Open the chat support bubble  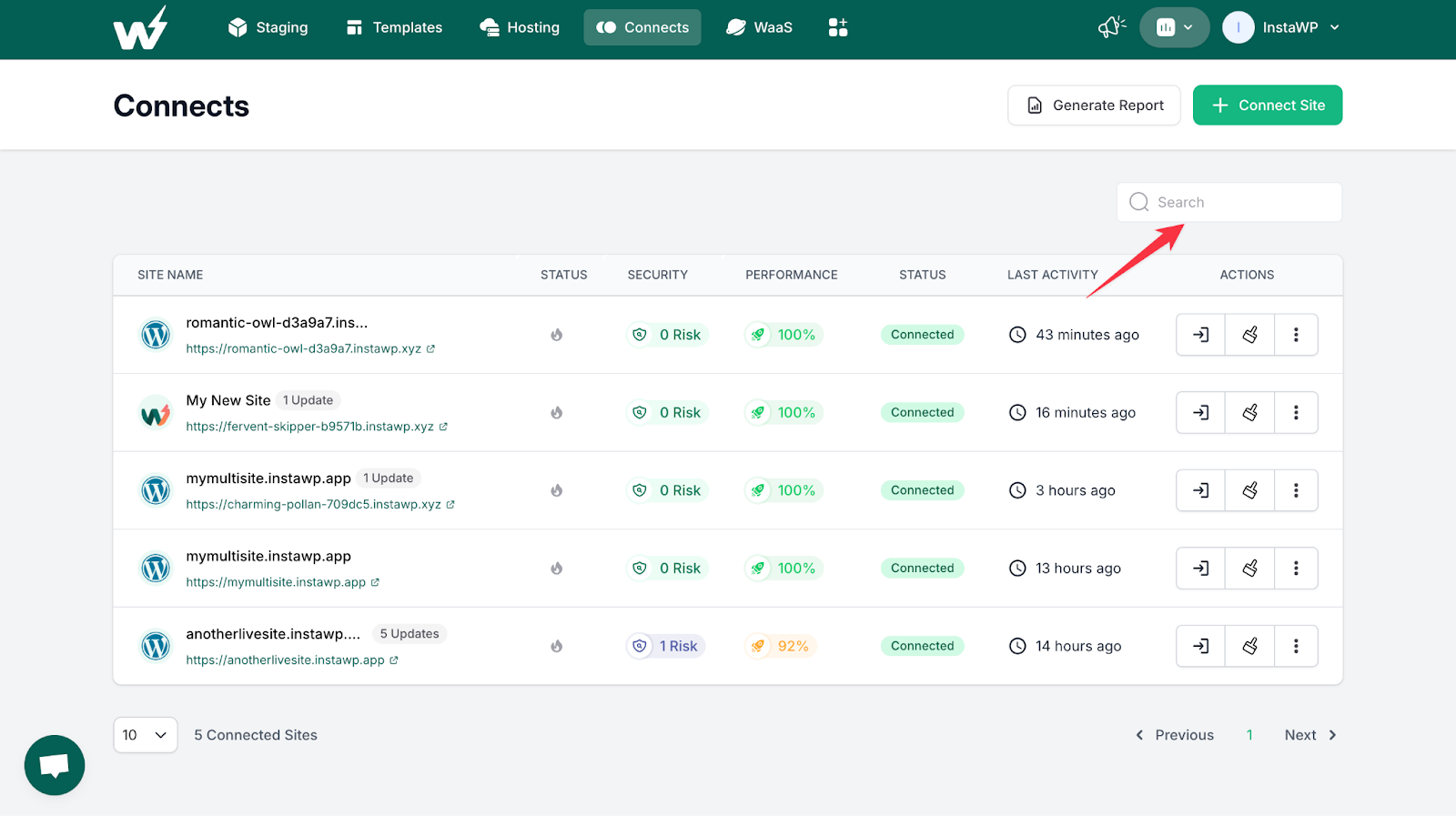click(55, 765)
